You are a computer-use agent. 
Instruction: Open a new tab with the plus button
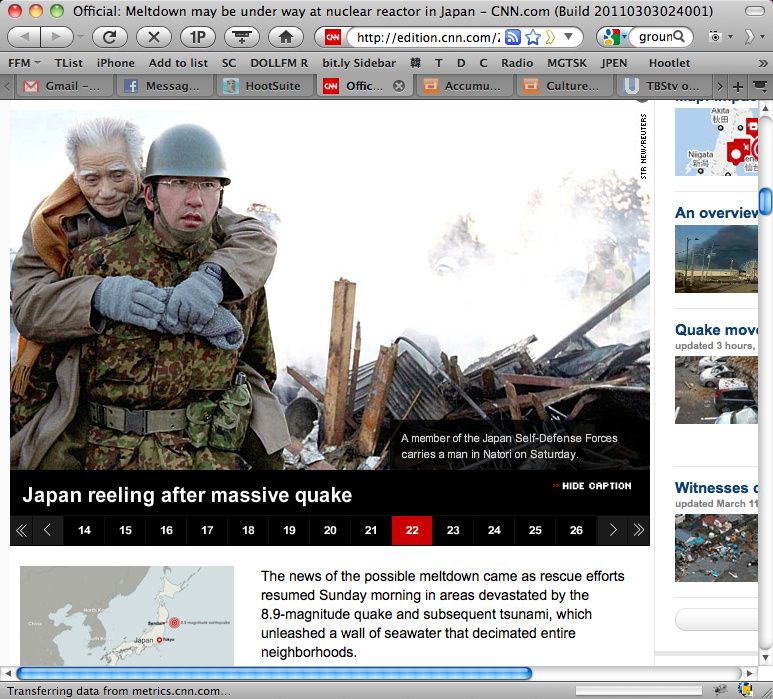pyautogui.click(x=738, y=86)
